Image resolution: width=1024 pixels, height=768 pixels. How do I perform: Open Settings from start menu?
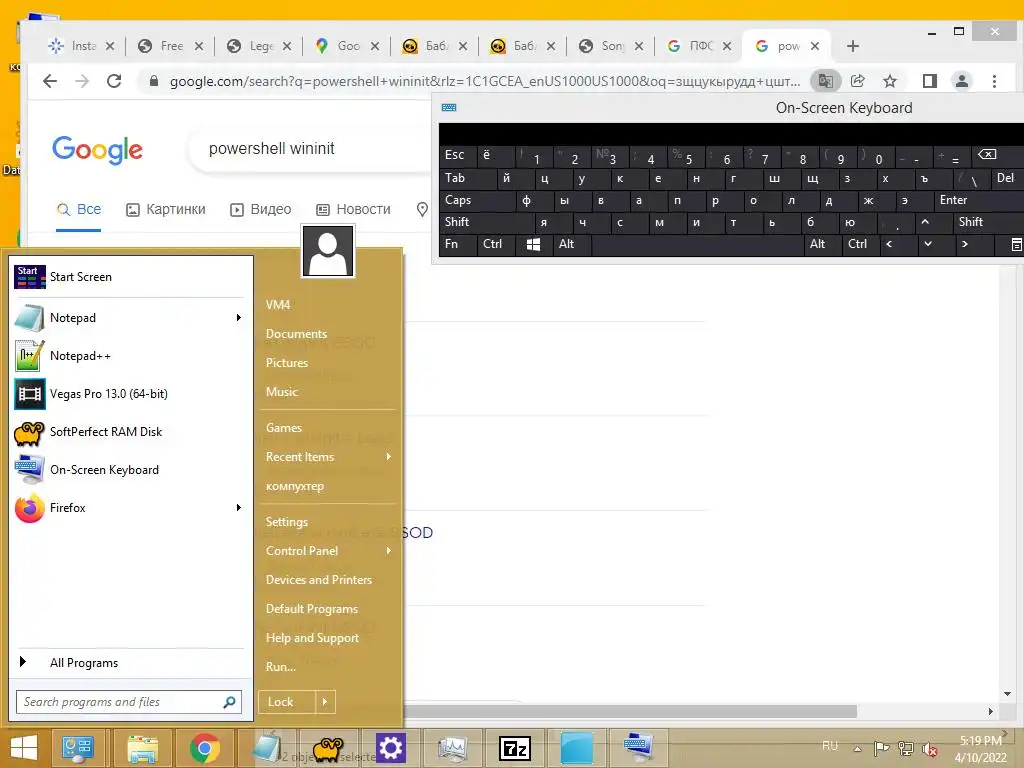(x=287, y=522)
